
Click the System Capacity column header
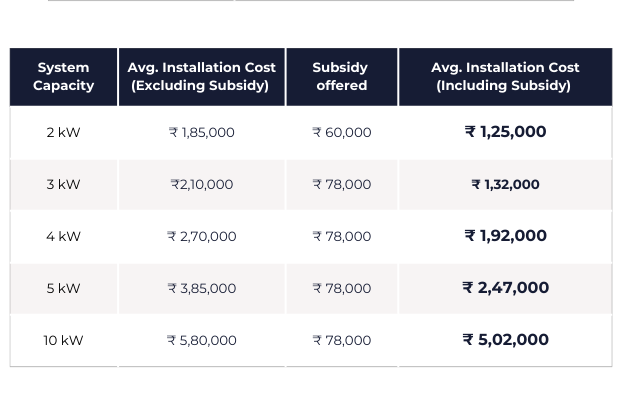point(63,77)
